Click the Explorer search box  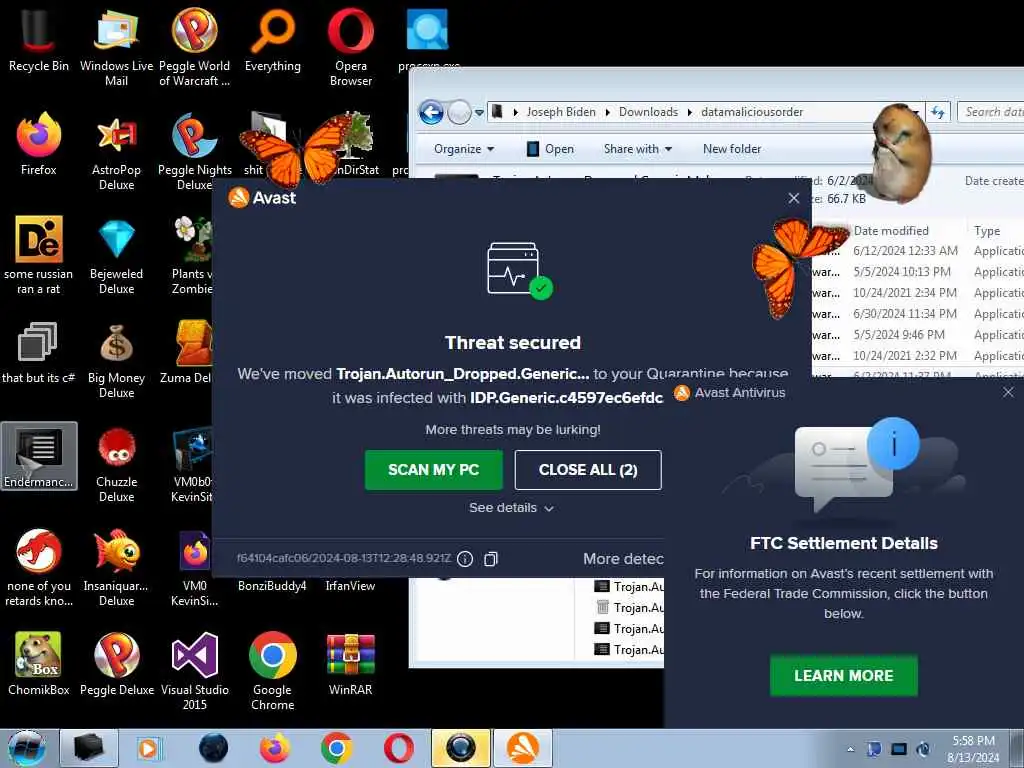[x=991, y=112]
